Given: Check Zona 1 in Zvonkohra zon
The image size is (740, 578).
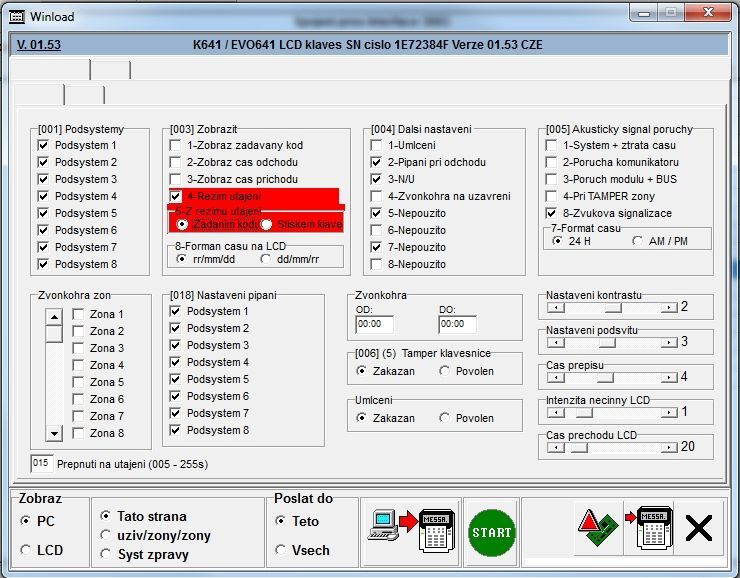Looking at the screenshot, I should click(78, 314).
